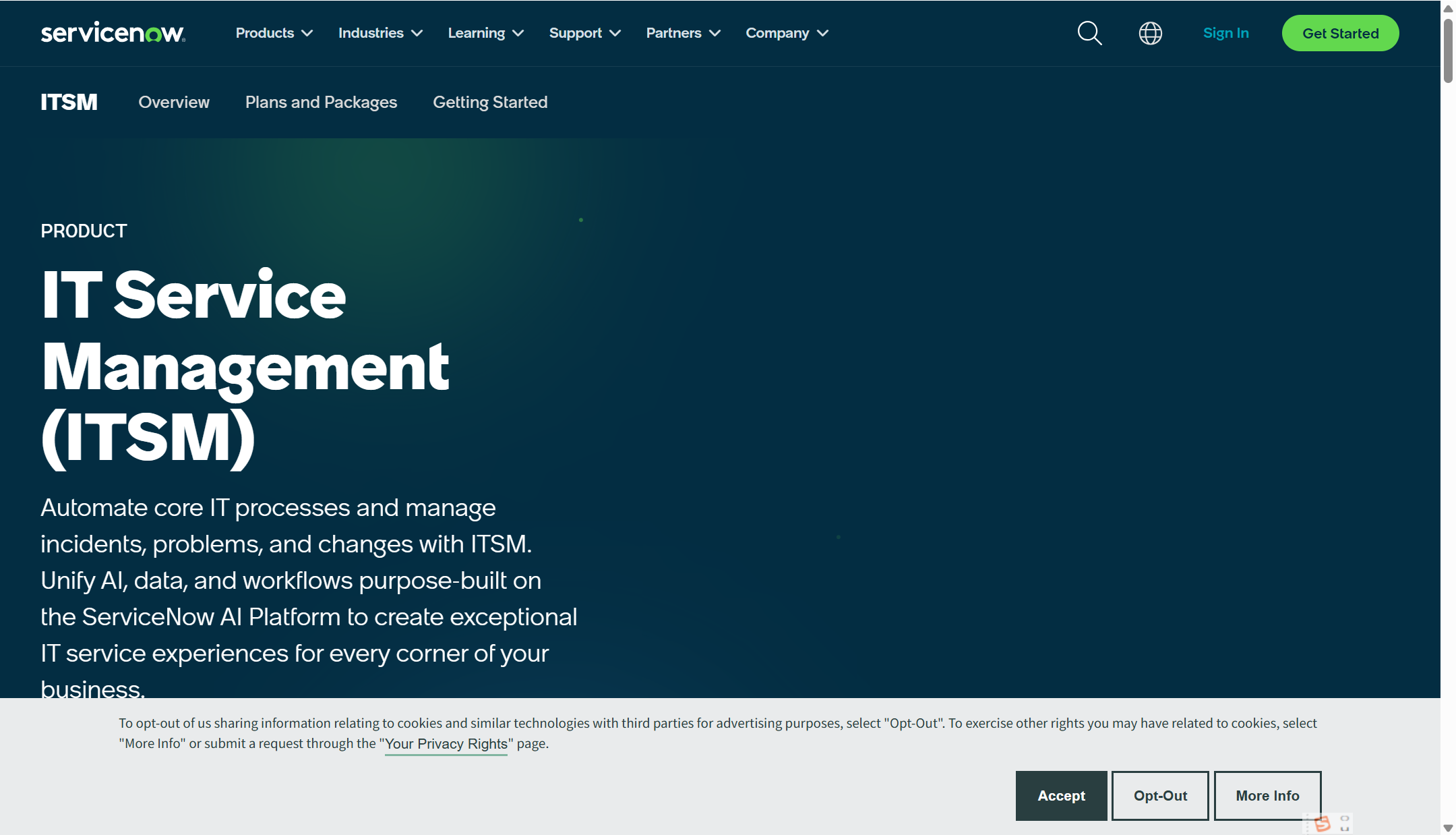
Task: Open the Your Privacy Rights link
Action: pyautogui.click(x=446, y=744)
